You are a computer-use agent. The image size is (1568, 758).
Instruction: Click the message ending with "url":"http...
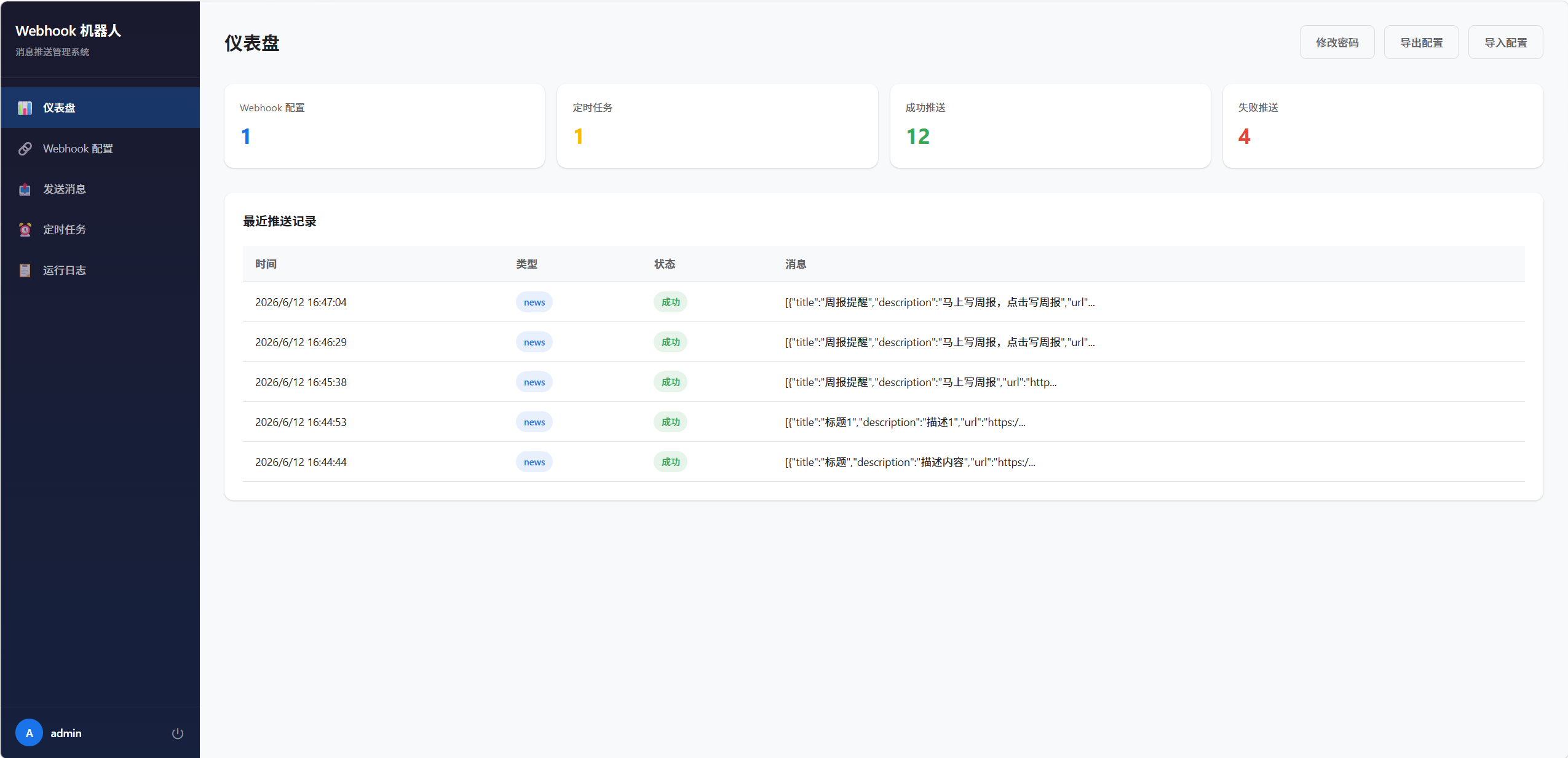click(921, 382)
